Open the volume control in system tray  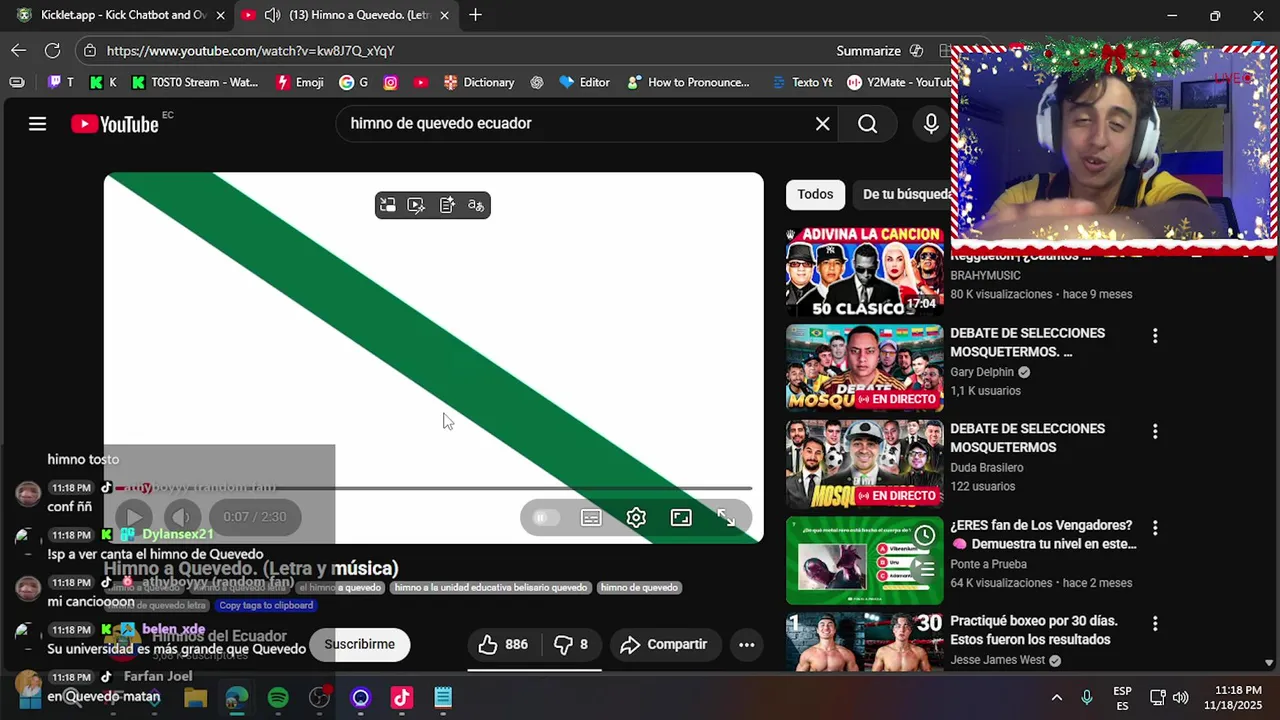(1181, 697)
